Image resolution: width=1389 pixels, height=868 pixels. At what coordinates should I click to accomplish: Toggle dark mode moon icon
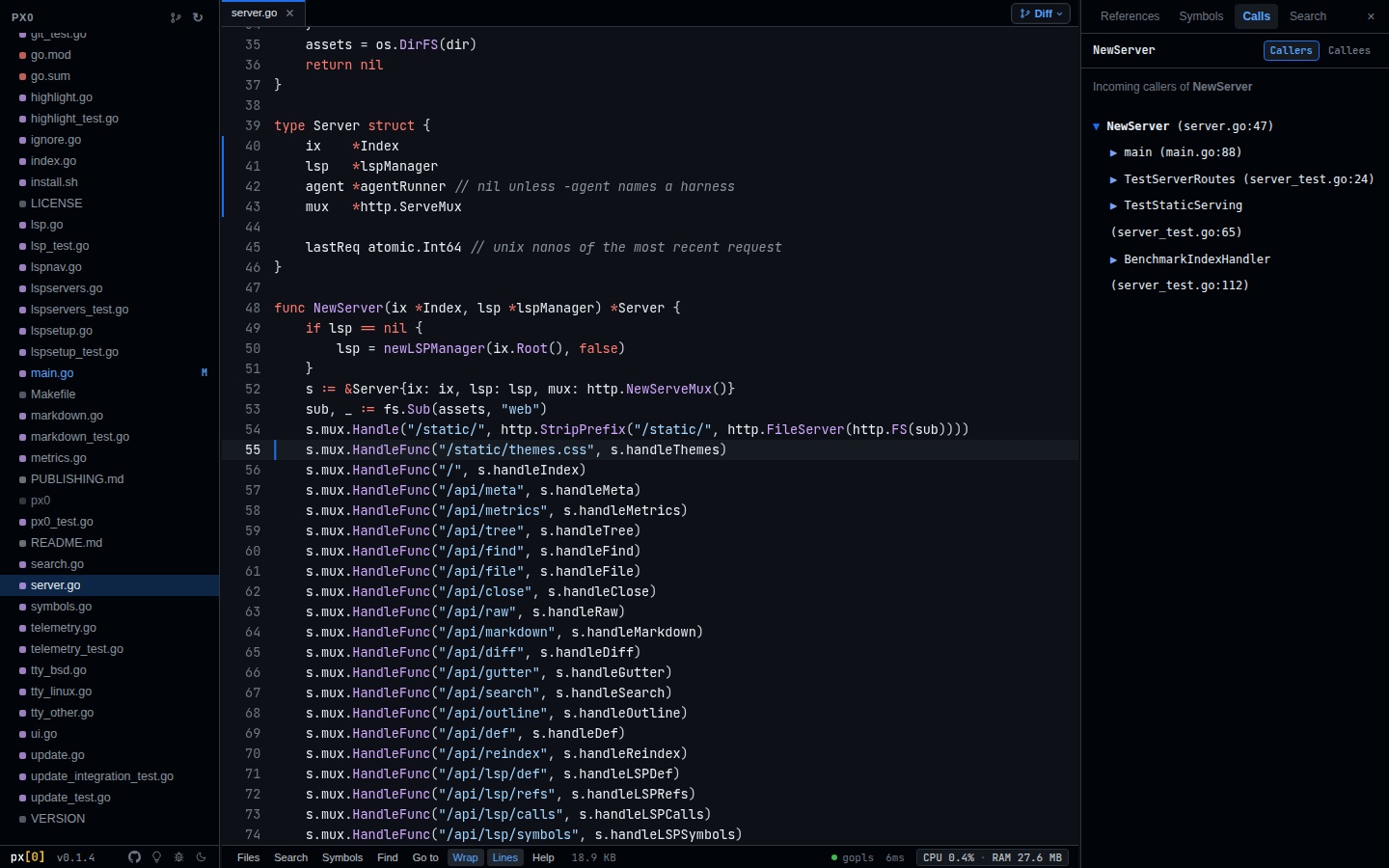201,857
